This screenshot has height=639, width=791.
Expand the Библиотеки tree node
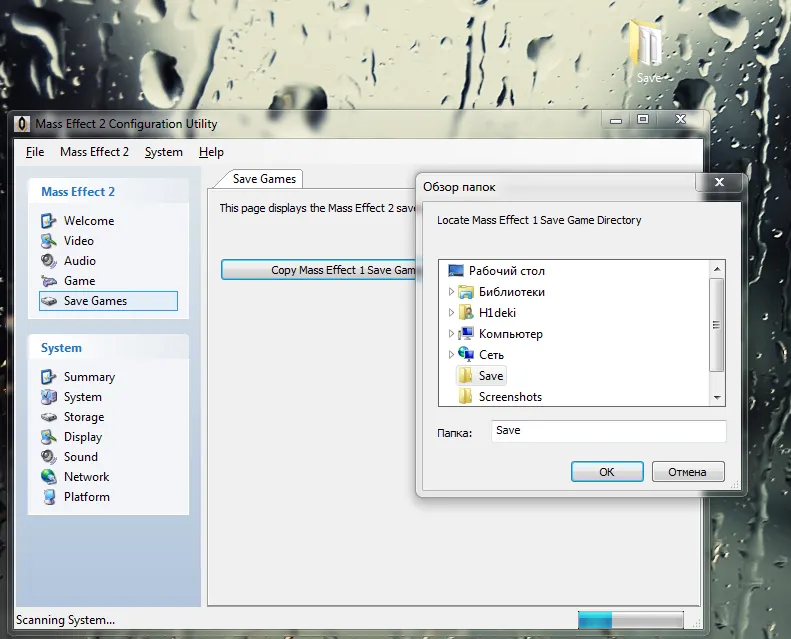451,292
